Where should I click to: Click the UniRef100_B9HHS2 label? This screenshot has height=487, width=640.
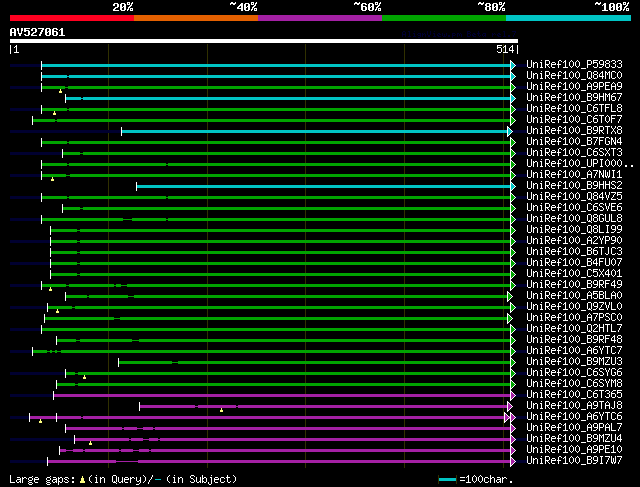coord(574,186)
